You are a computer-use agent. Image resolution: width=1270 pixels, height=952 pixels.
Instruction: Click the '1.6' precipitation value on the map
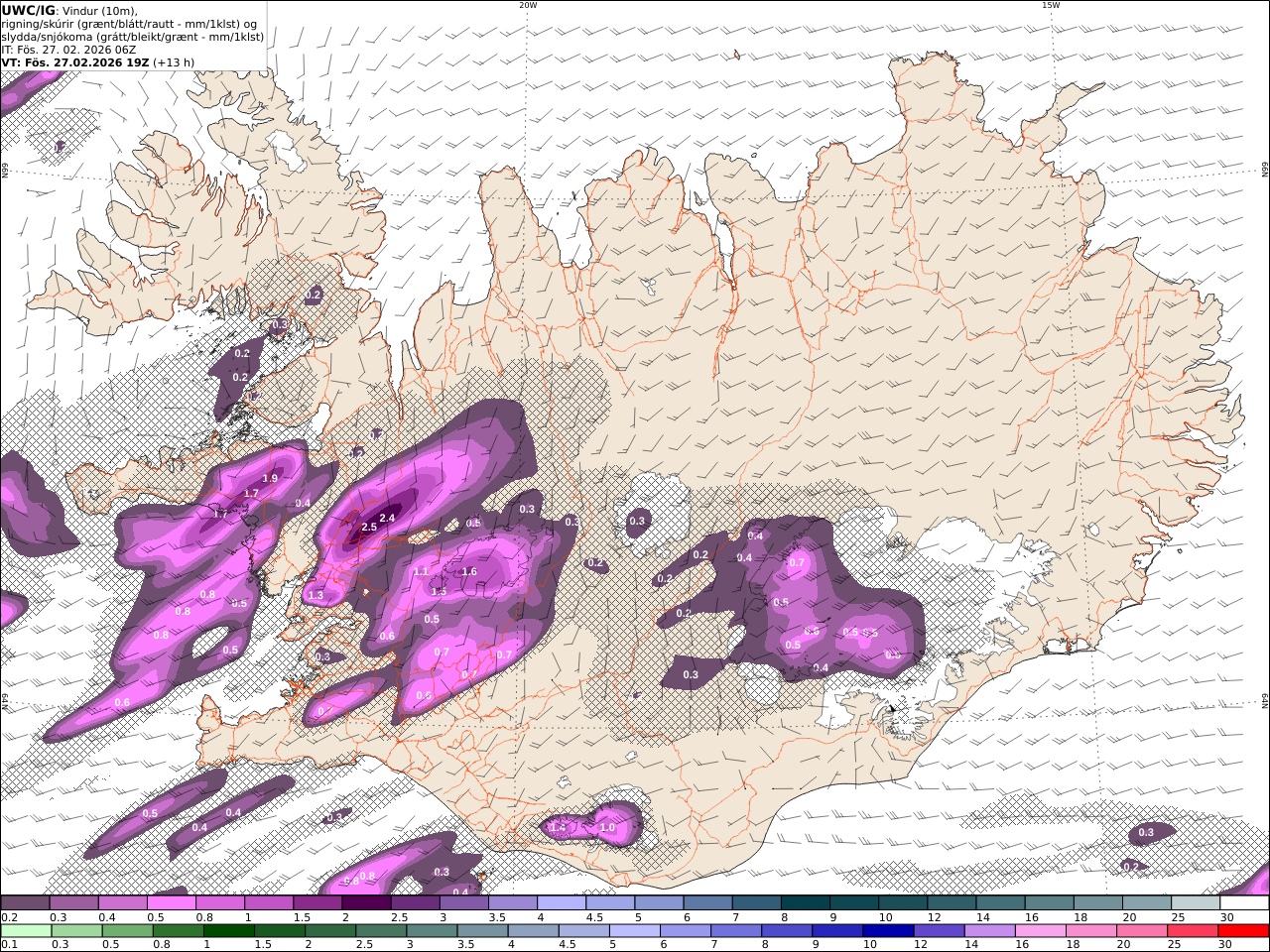[x=470, y=571]
